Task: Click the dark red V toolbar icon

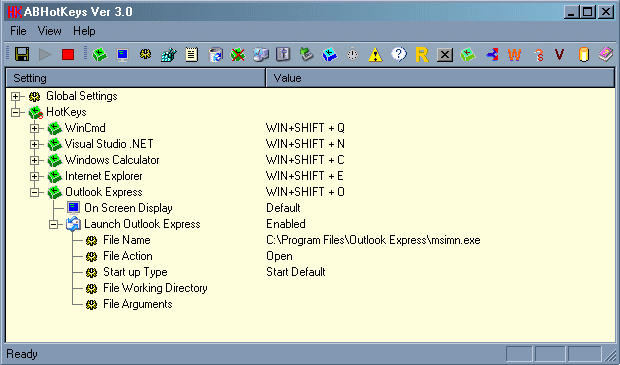Action: coord(560,54)
